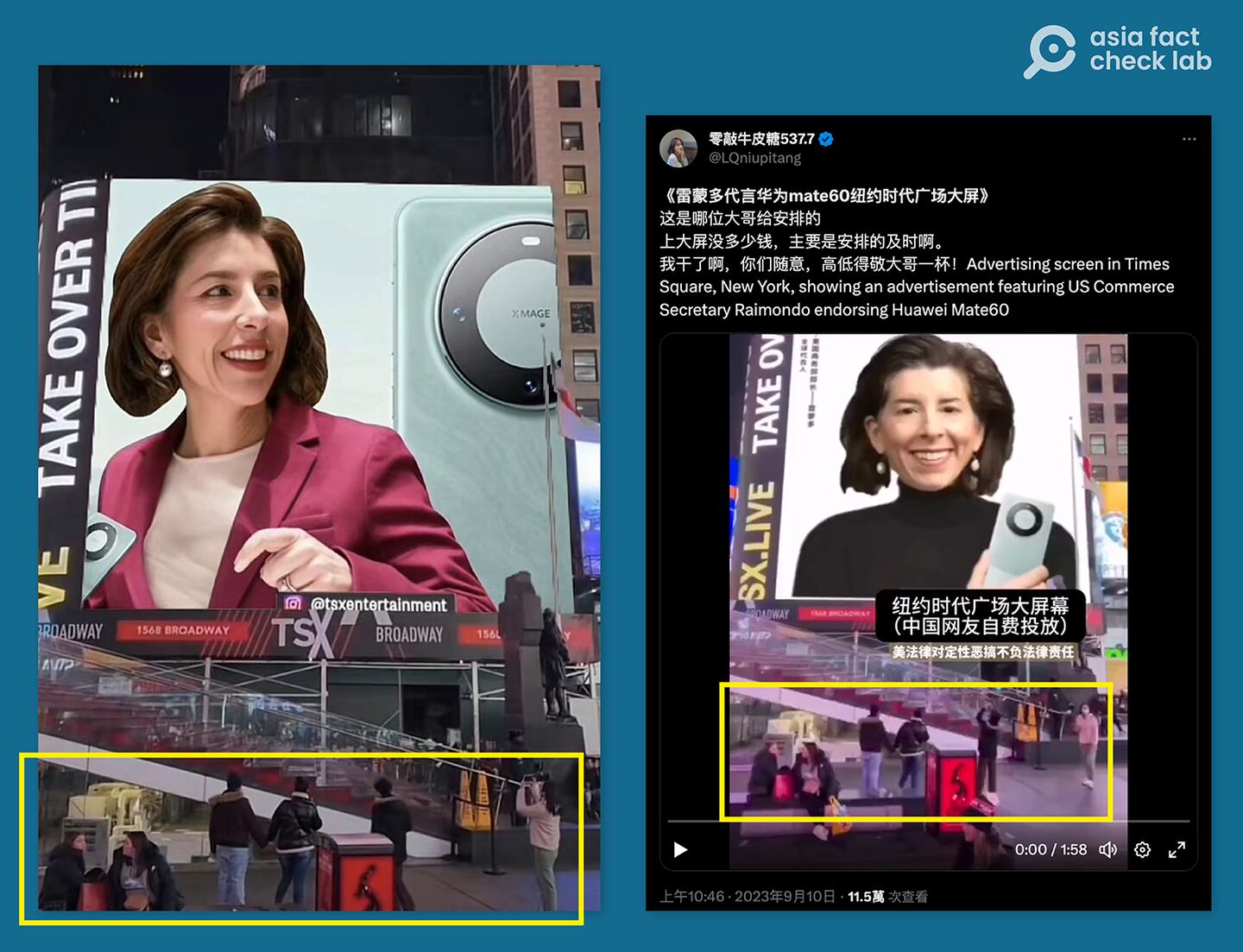Expand the playback settings gear menu
Screen dimensions: 1243x952
click(x=1142, y=849)
